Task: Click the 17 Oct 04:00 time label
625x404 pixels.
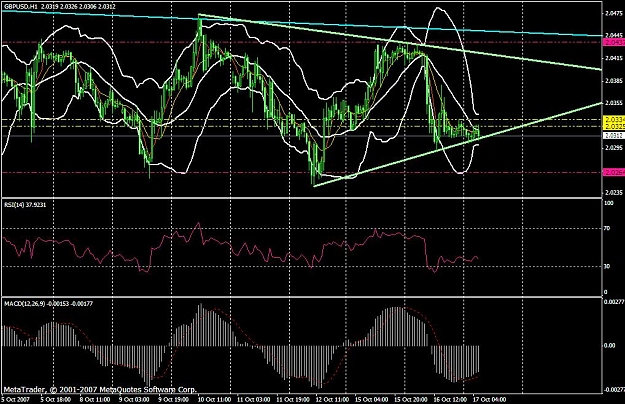Action: point(489,400)
